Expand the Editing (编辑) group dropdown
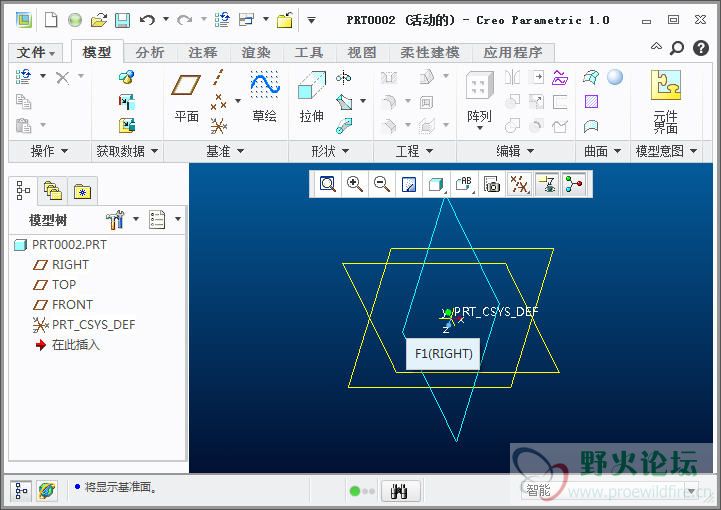The width and height of the screenshot is (721, 510). click(x=515, y=151)
